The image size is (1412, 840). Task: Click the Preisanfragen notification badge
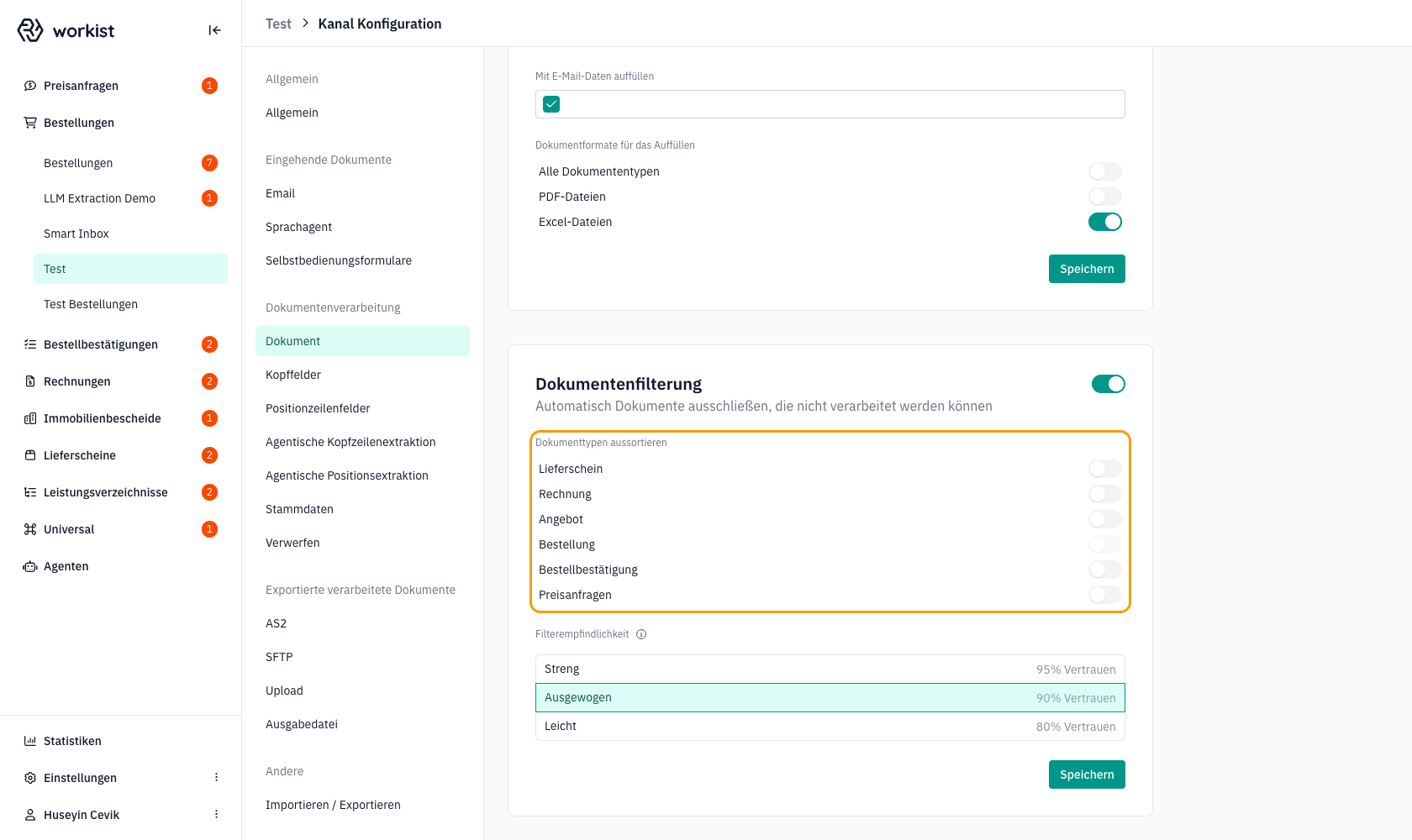click(x=210, y=86)
